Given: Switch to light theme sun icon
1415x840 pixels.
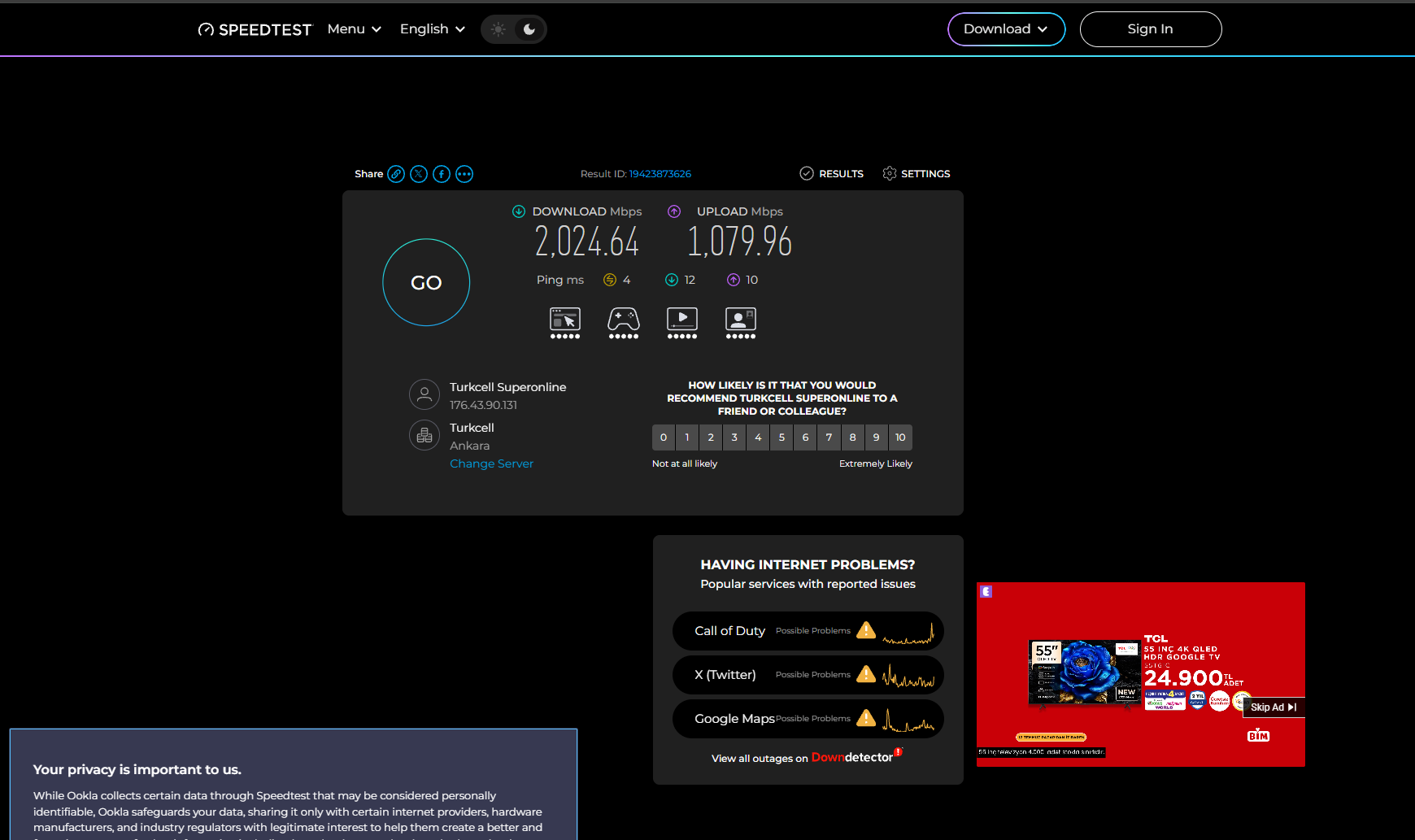Looking at the screenshot, I should pos(499,29).
